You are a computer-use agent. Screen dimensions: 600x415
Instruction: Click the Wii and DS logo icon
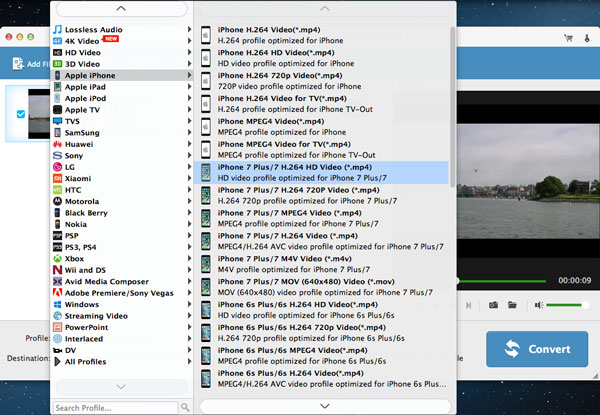tap(57, 270)
